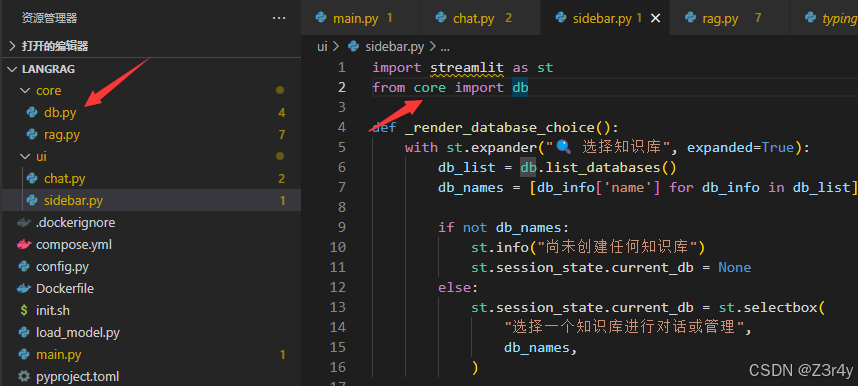Click the sidebar.py breadcrumb segment

click(x=395, y=47)
